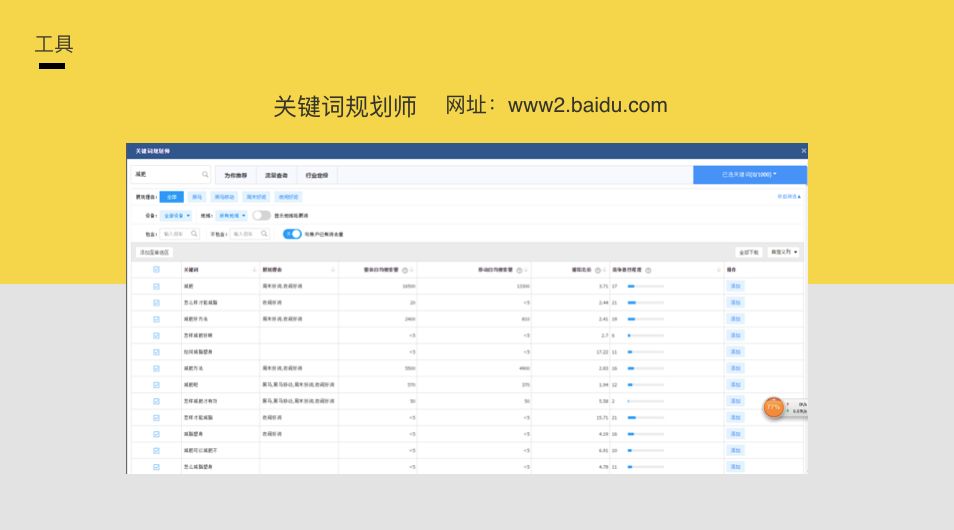Screen dimensions: 954x530
Task: Toggle the switch next to the 地域 dropdown
Action: pyautogui.click(x=261, y=215)
